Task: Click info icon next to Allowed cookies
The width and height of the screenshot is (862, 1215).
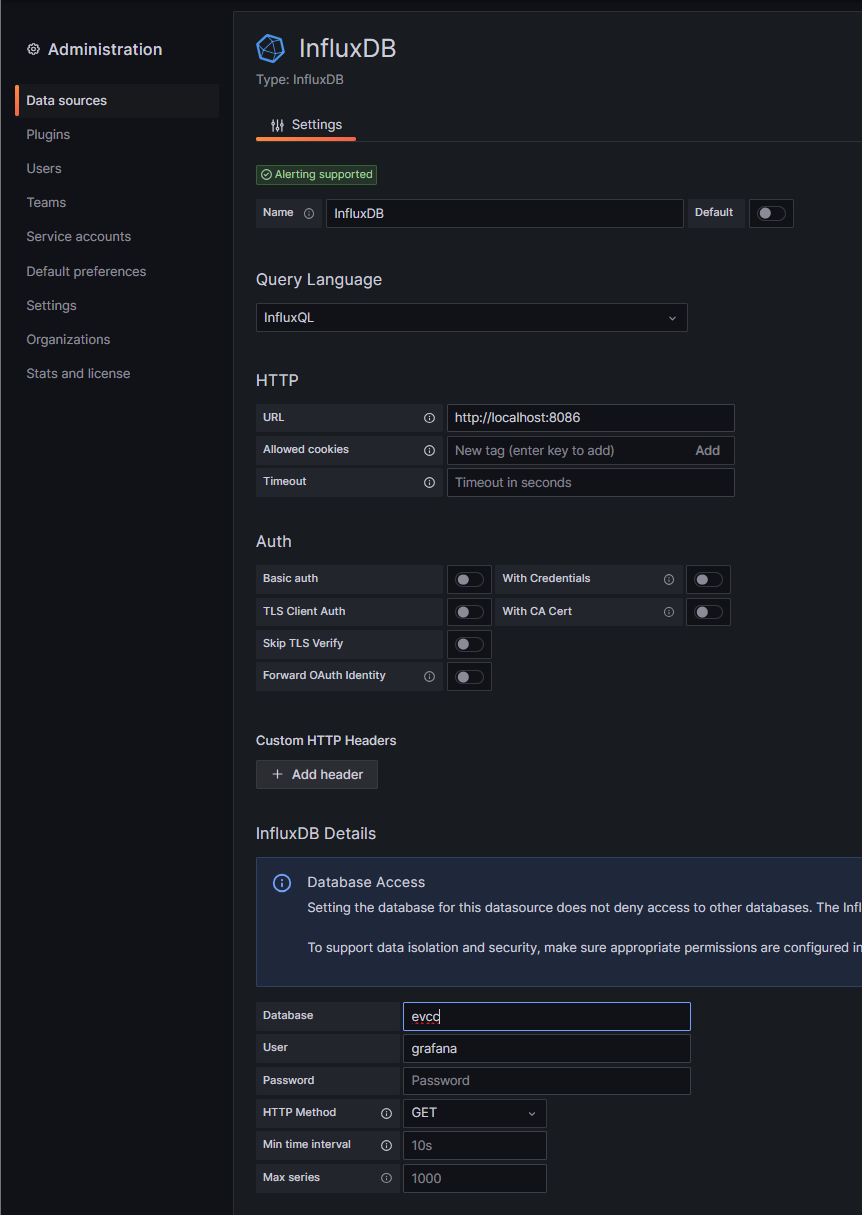Action: 429,450
